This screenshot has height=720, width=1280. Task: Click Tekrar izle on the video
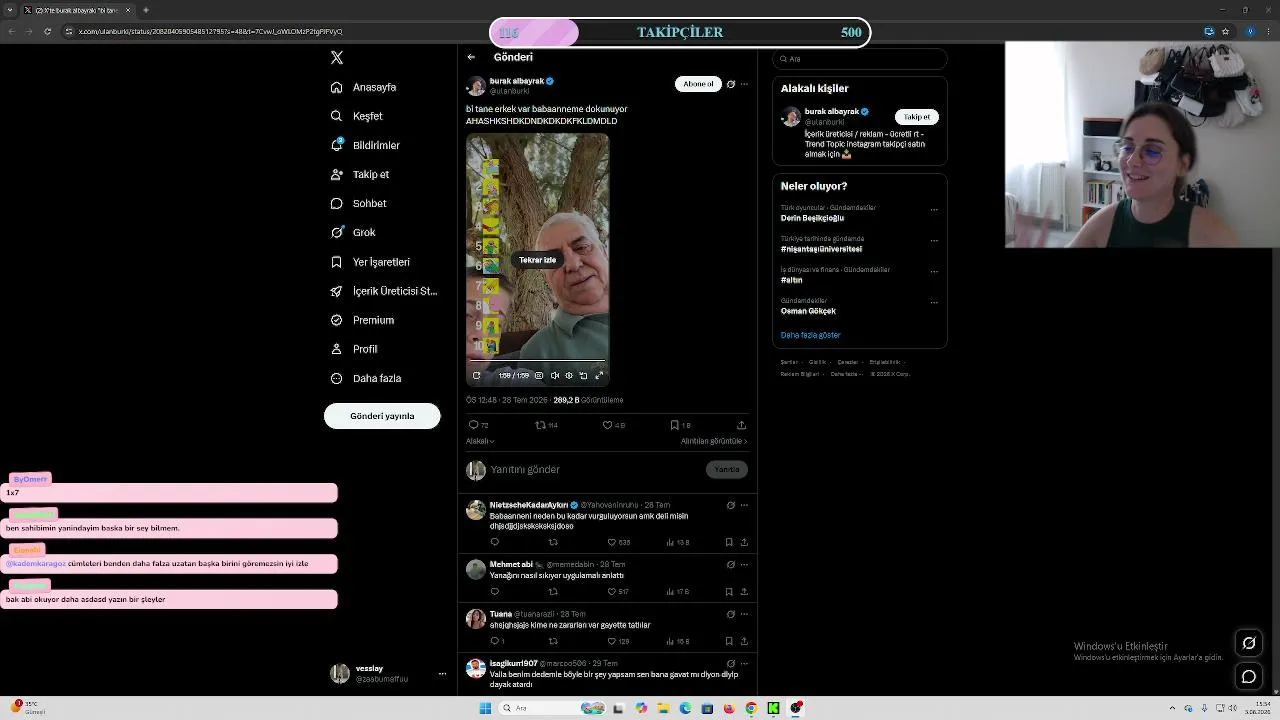click(x=537, y=260)
